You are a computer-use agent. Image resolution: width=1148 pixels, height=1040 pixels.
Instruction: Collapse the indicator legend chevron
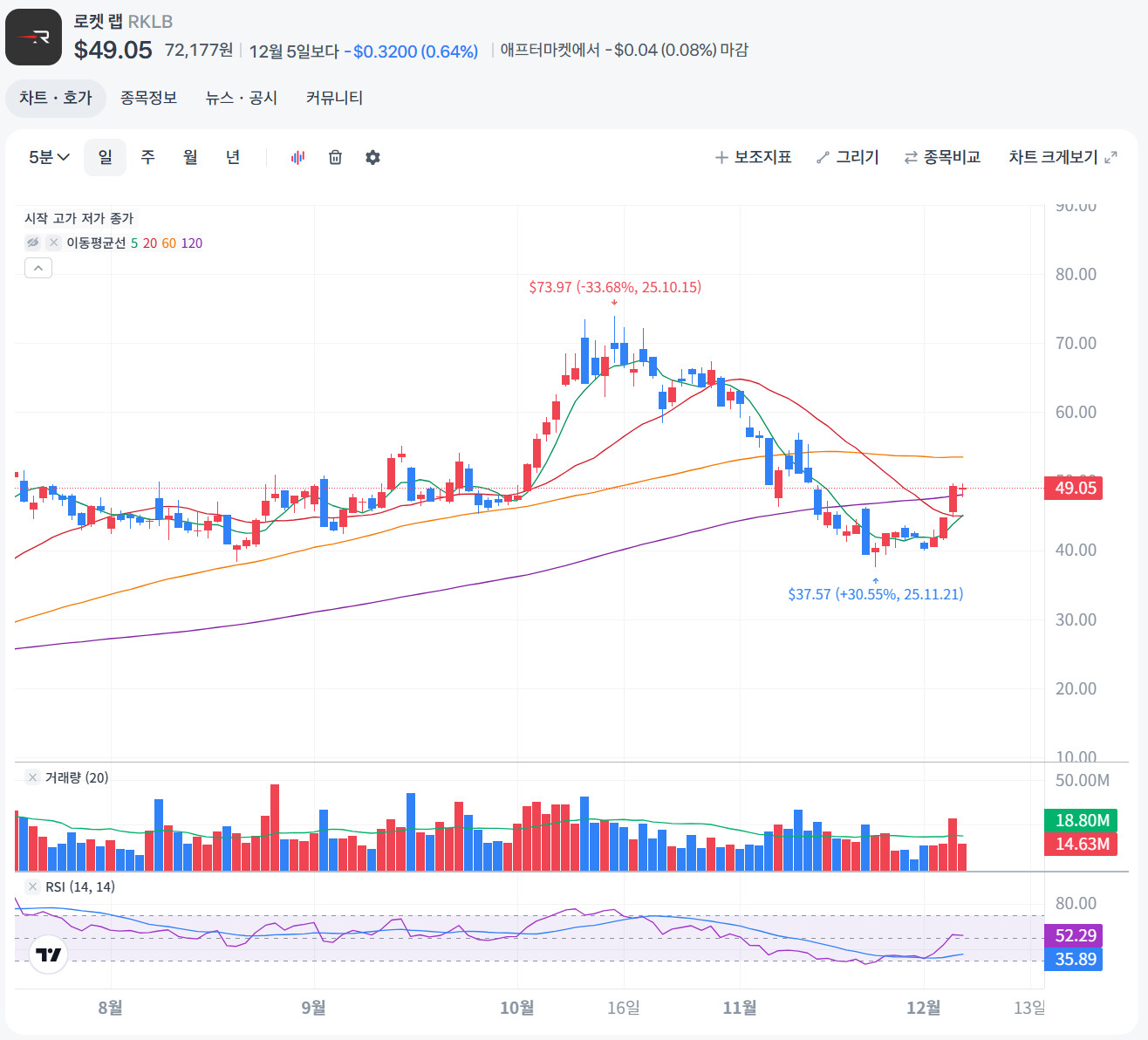pos(38,268)
